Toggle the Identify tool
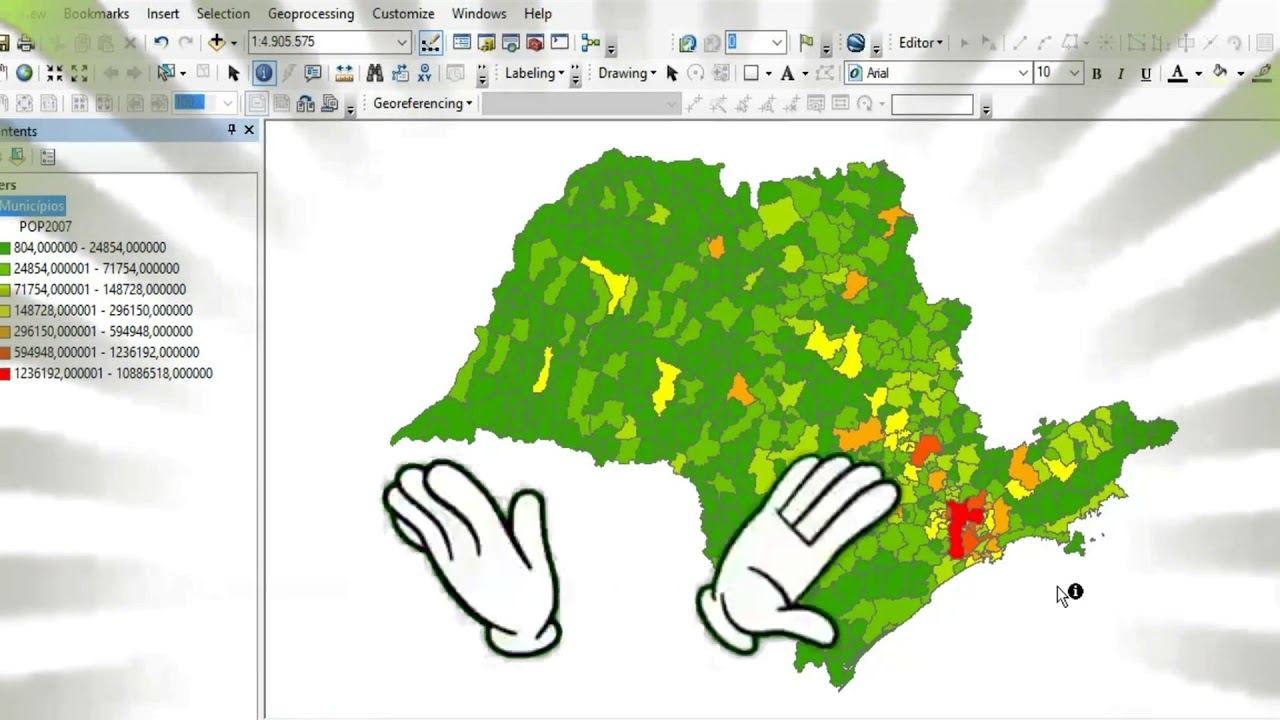The width and height of the screenshot is (1280, 720). click(264, 73)
